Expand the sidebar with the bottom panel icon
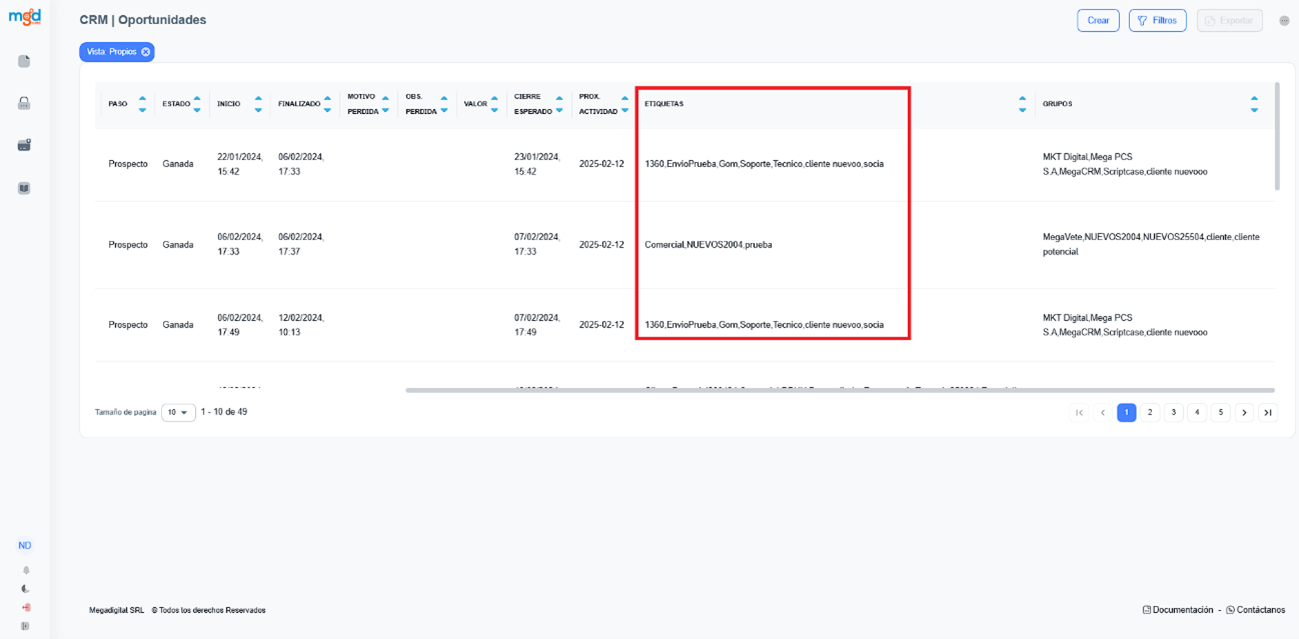The width and height of the screenshot is (1299, 639). (x=25, y=626)
